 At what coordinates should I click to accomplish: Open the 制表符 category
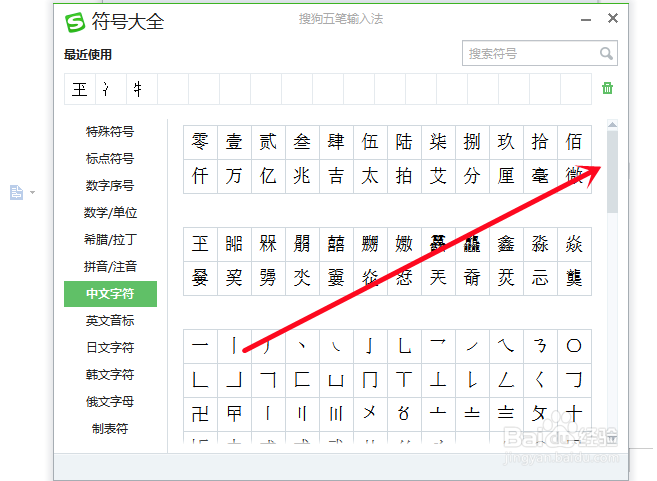110,429
